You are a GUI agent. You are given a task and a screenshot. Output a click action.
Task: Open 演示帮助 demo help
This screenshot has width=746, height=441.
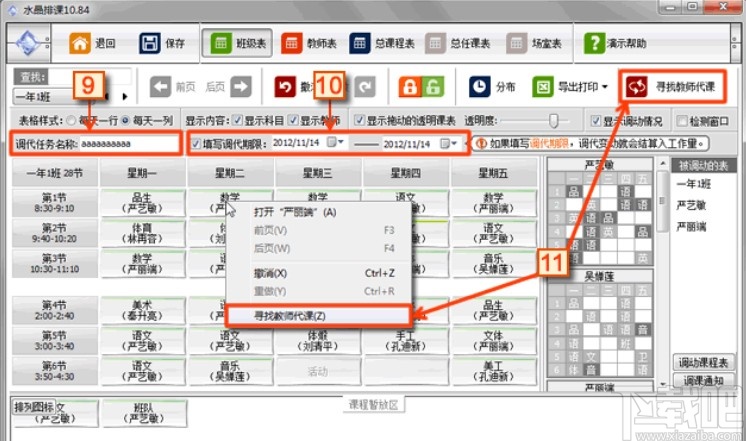tap(615, 43)
